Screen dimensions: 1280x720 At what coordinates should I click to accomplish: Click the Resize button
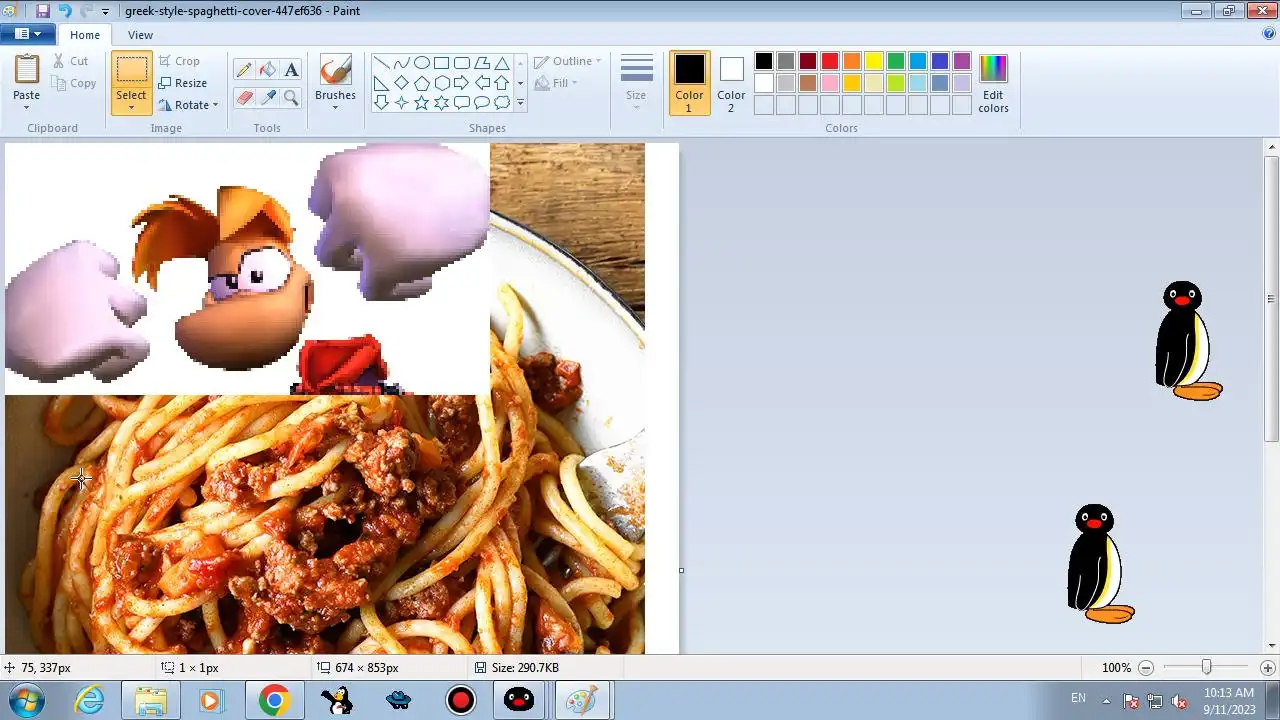tap(182, 83)
